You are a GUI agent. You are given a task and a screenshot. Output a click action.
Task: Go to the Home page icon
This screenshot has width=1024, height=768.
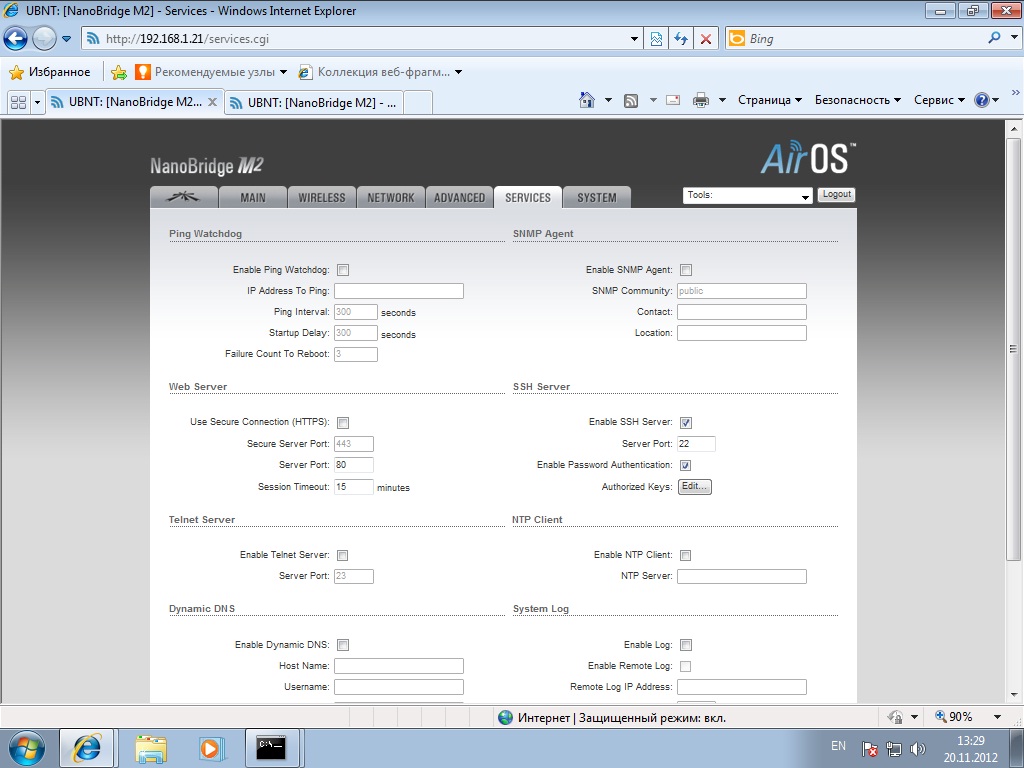coord(587,100)
